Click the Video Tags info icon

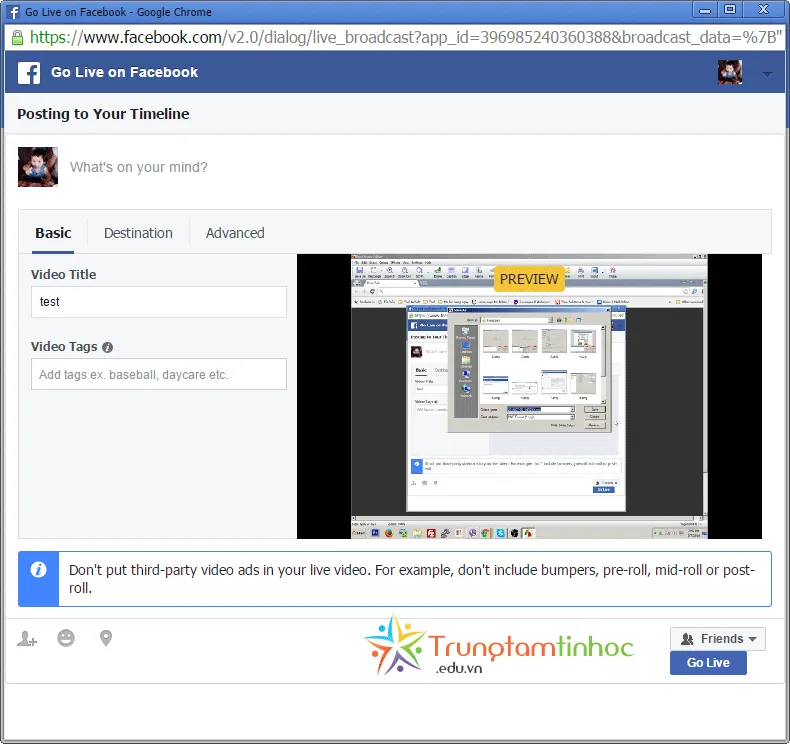108,348
